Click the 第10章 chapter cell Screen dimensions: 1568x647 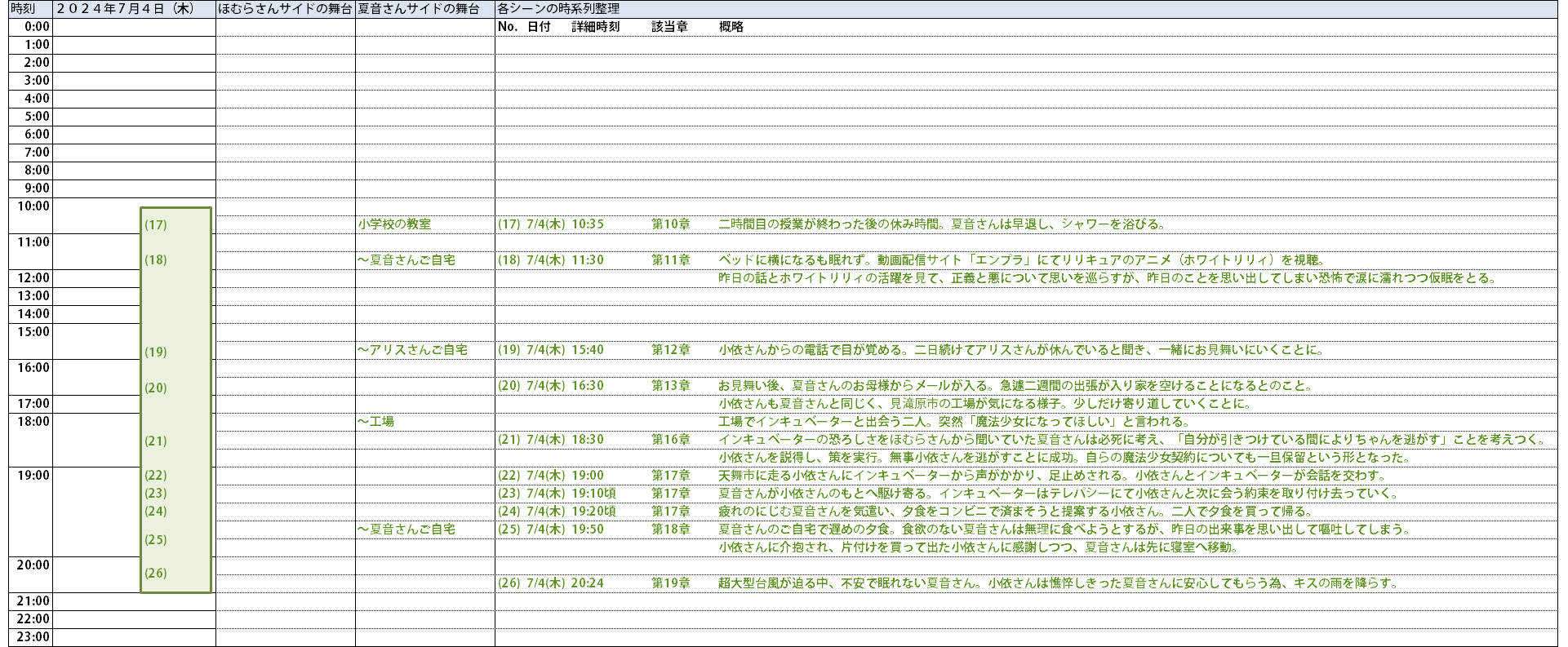(x=670, y=224)
